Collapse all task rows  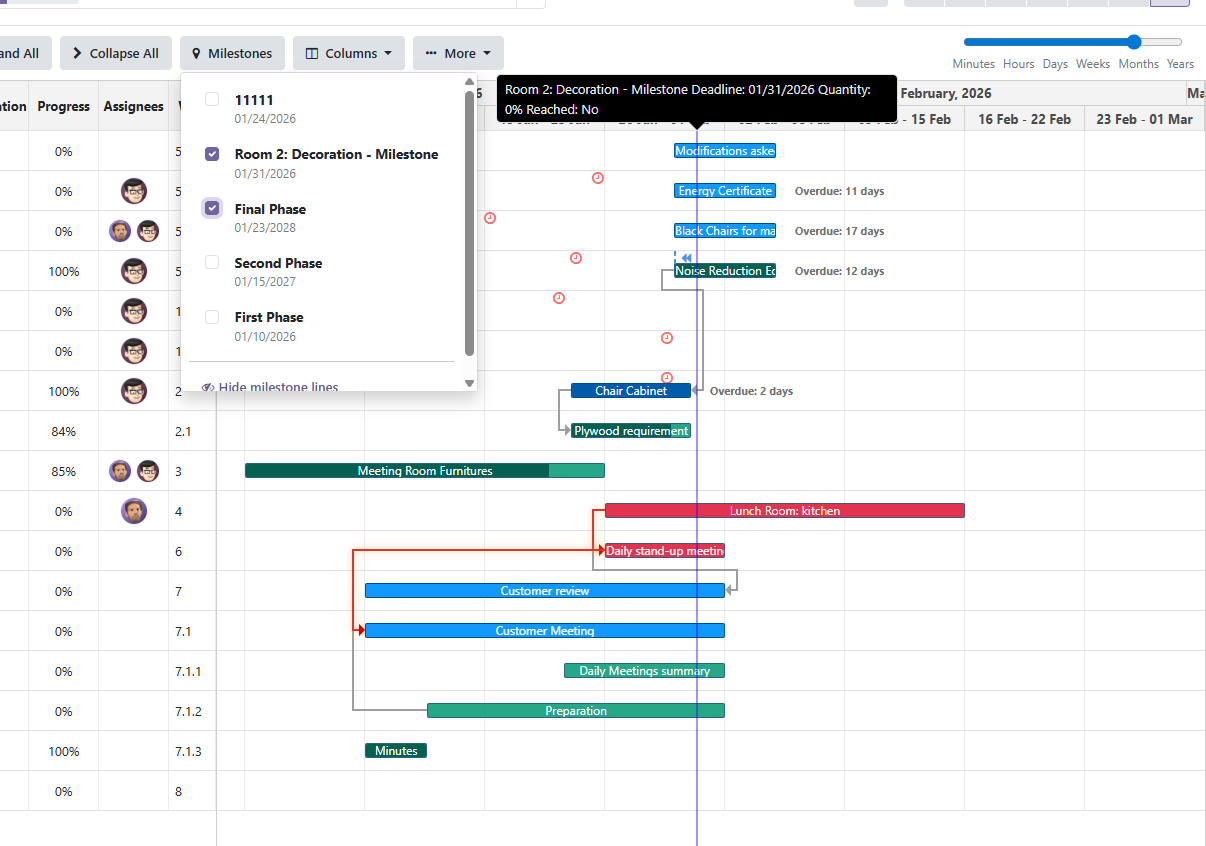116,54
